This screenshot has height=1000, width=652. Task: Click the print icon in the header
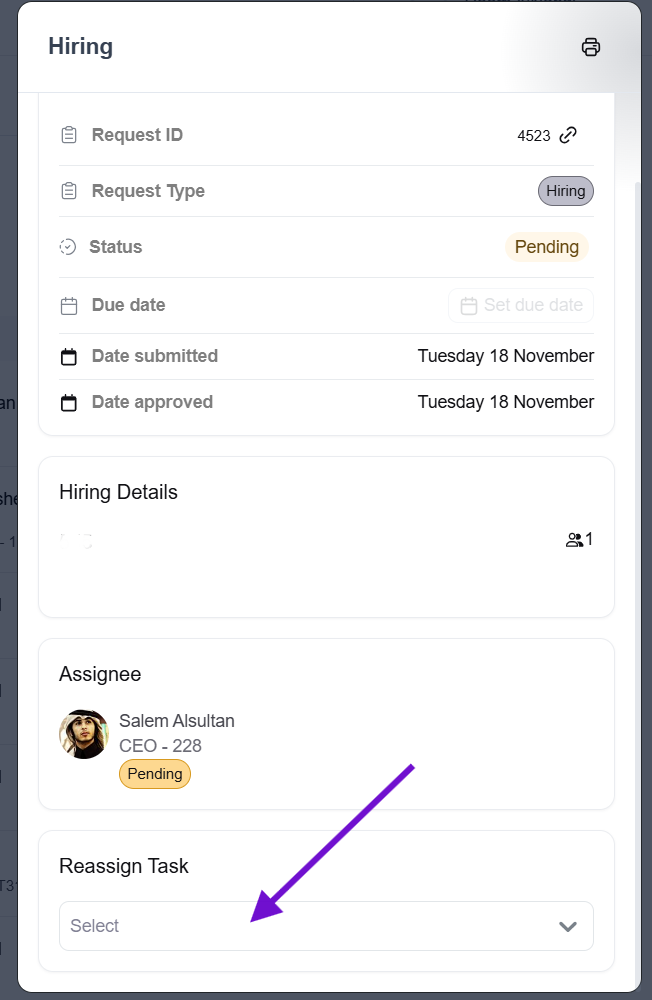(x=591, y=47)
